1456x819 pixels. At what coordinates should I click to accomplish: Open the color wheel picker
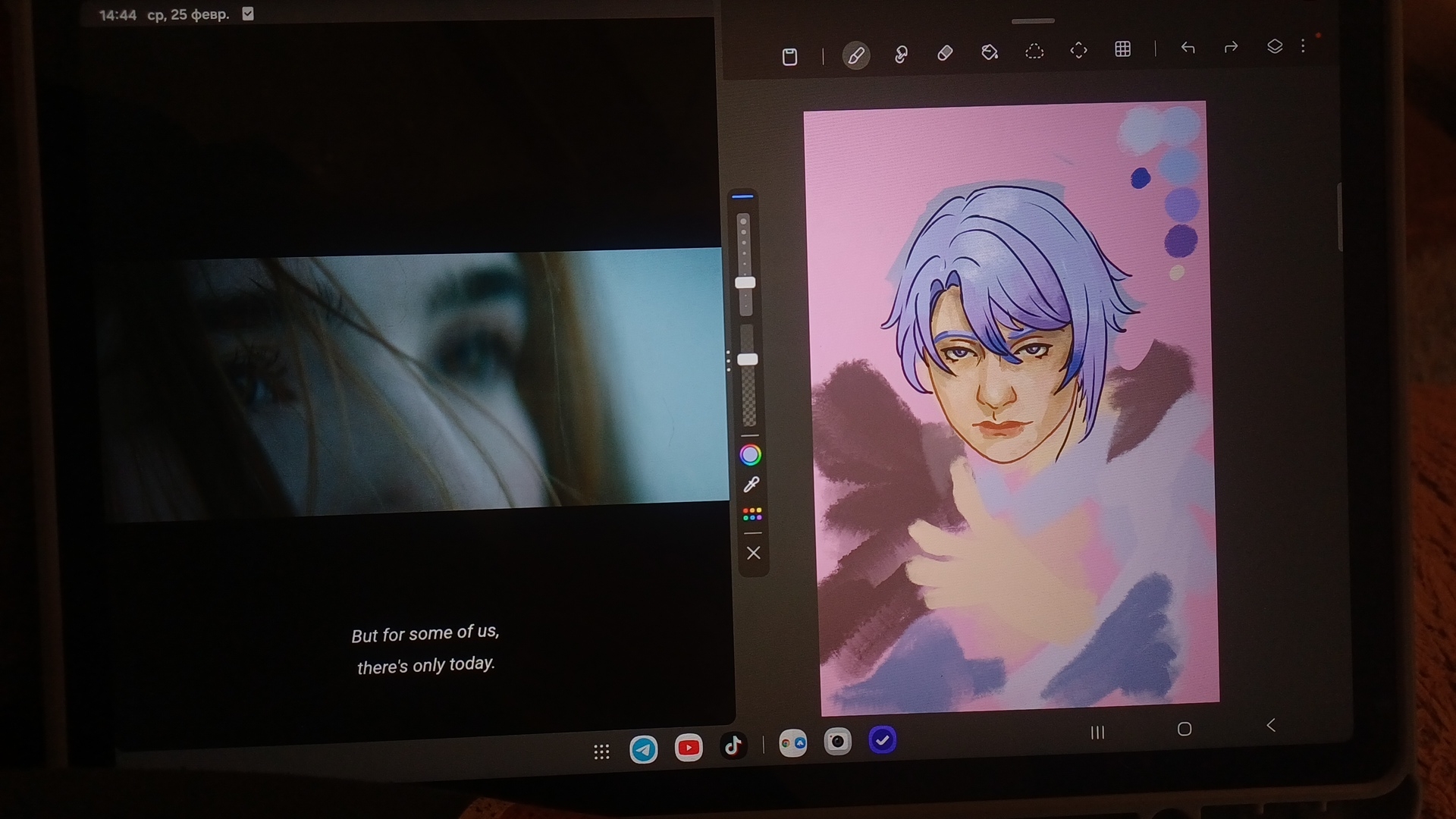click(750, 454)
